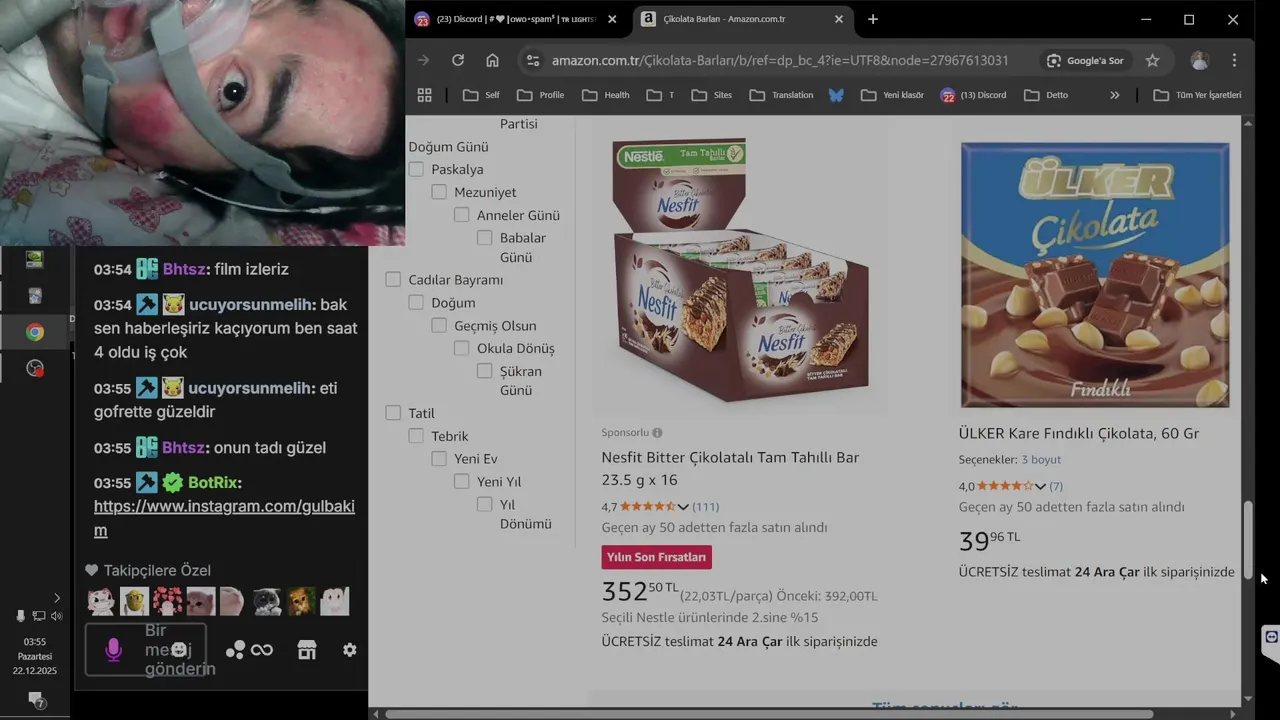
Task: Open the Translation bookmarks folder
Action: click(781, 95)
